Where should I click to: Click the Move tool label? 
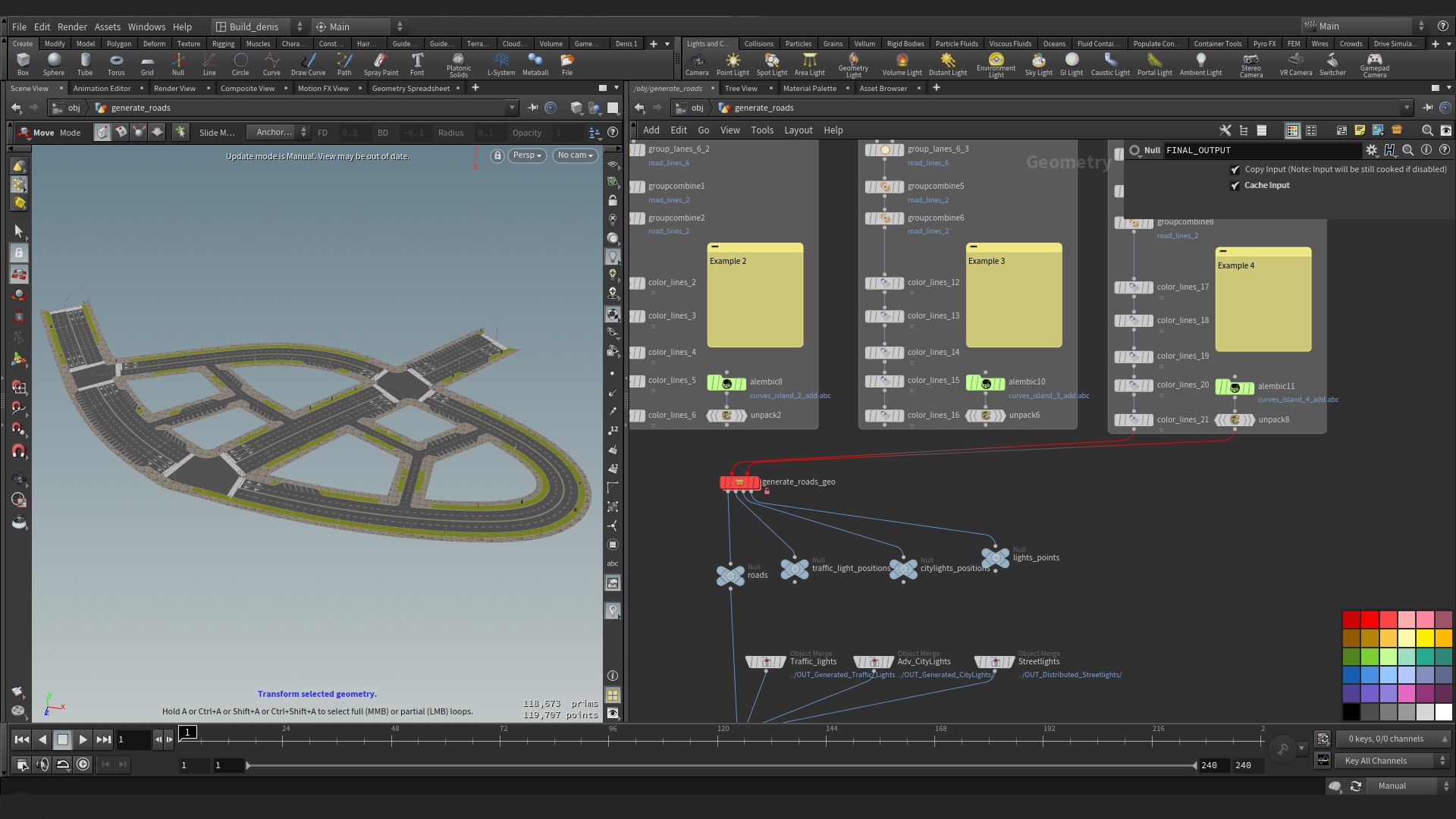(x=43, y=133)
